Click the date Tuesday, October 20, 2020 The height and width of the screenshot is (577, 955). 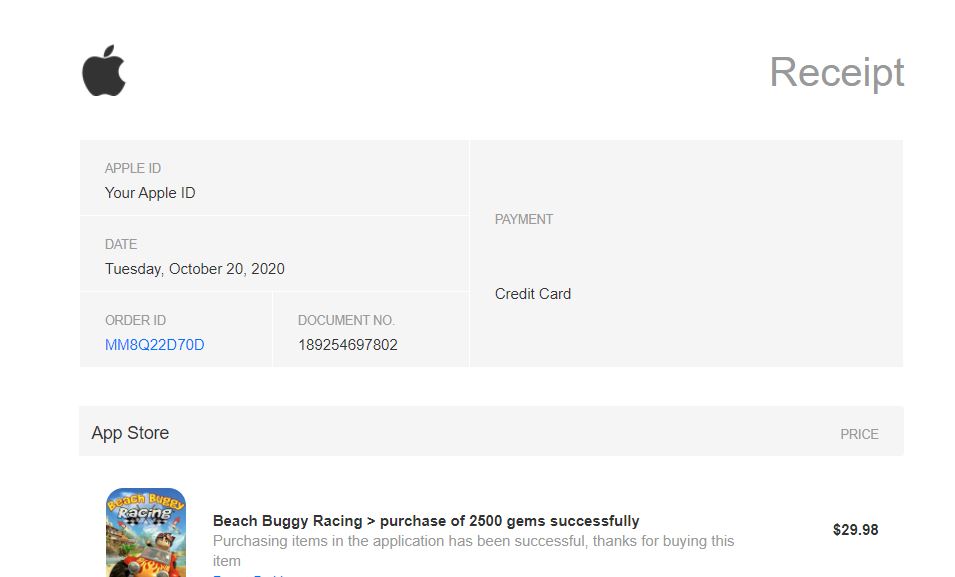(195, 269)
